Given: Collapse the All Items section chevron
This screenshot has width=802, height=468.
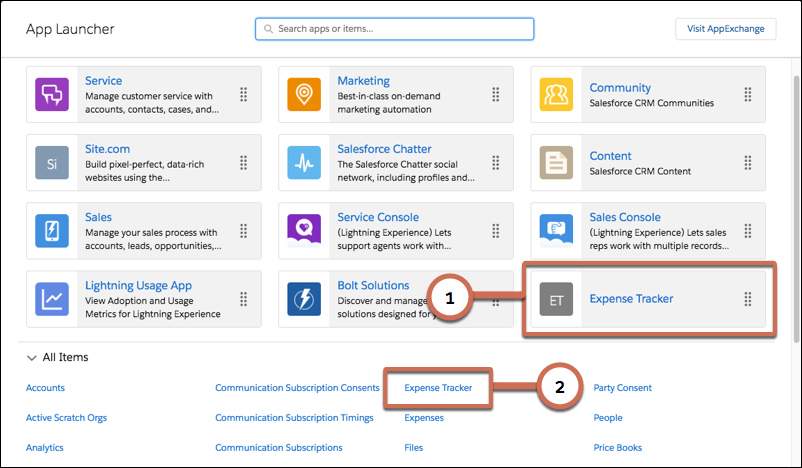Looking at the screenshot, I should point(32,358).
